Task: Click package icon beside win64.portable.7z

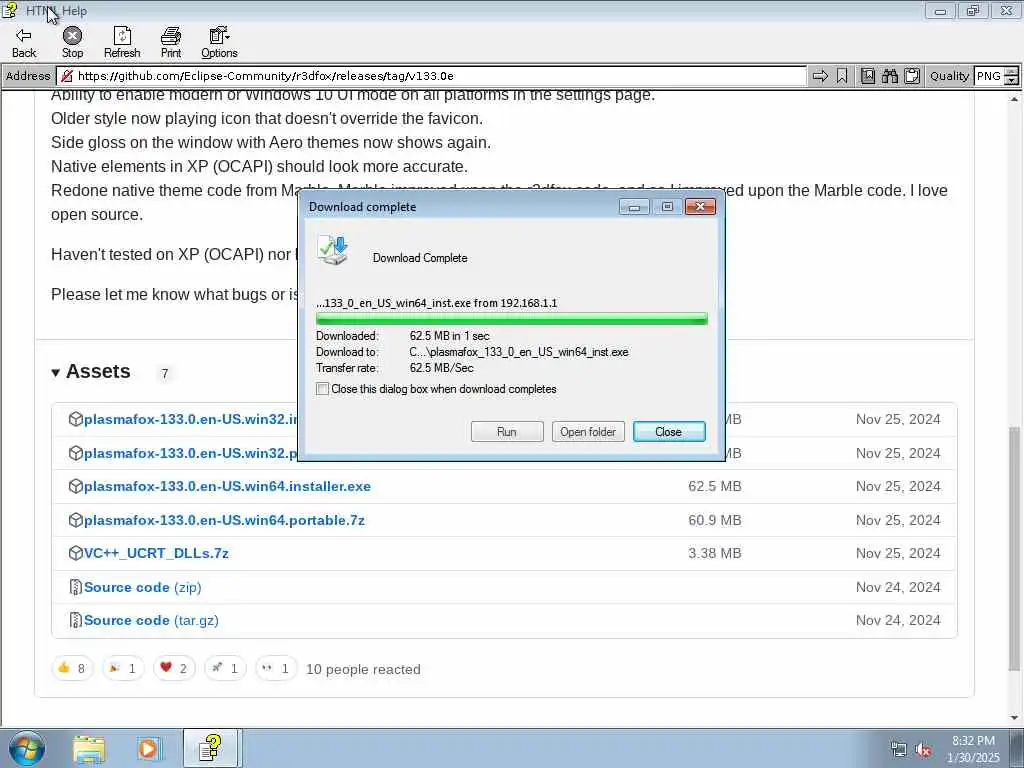Action: 76,520
